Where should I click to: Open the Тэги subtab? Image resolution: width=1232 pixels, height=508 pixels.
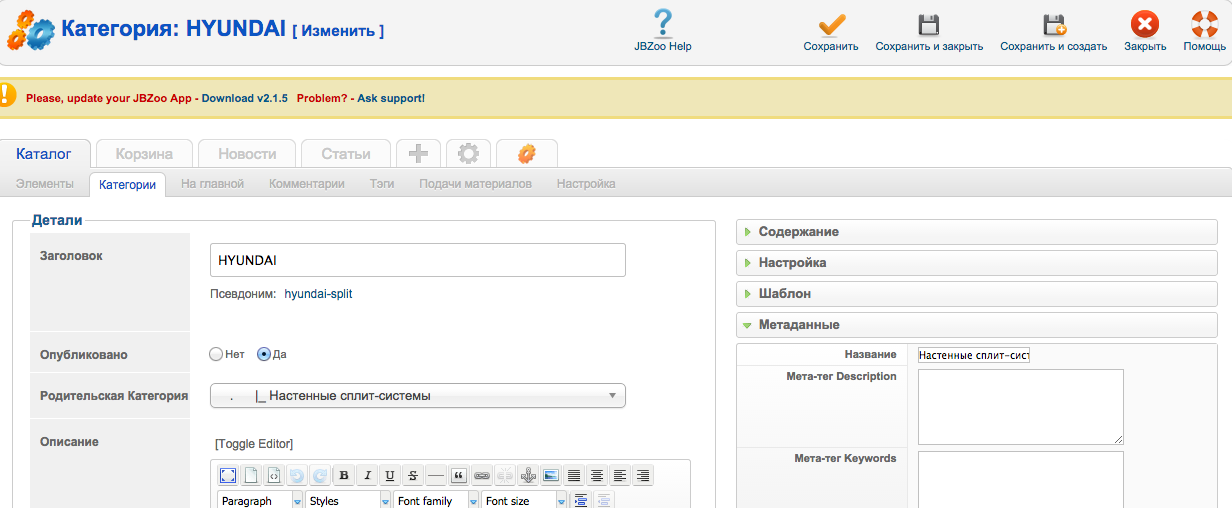point(382,184)
